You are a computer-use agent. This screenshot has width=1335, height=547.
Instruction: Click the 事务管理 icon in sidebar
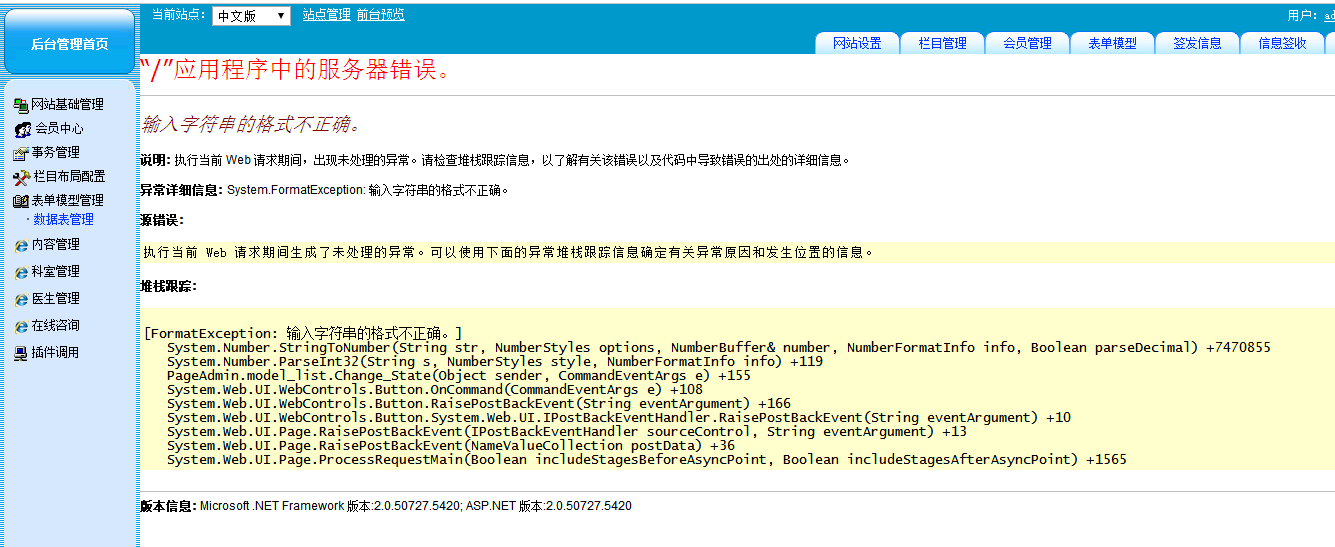point(20,153)
